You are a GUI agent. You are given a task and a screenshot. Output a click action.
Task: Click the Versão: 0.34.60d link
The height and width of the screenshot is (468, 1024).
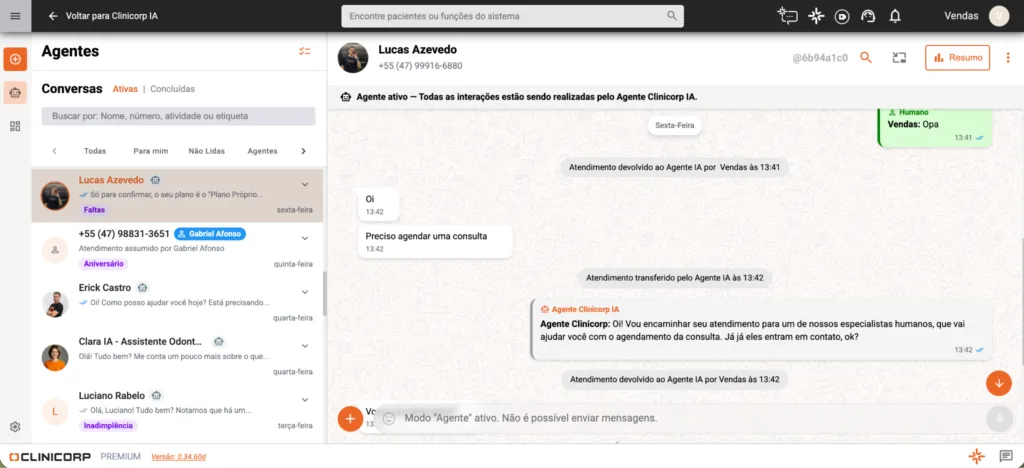coord(179,457)
